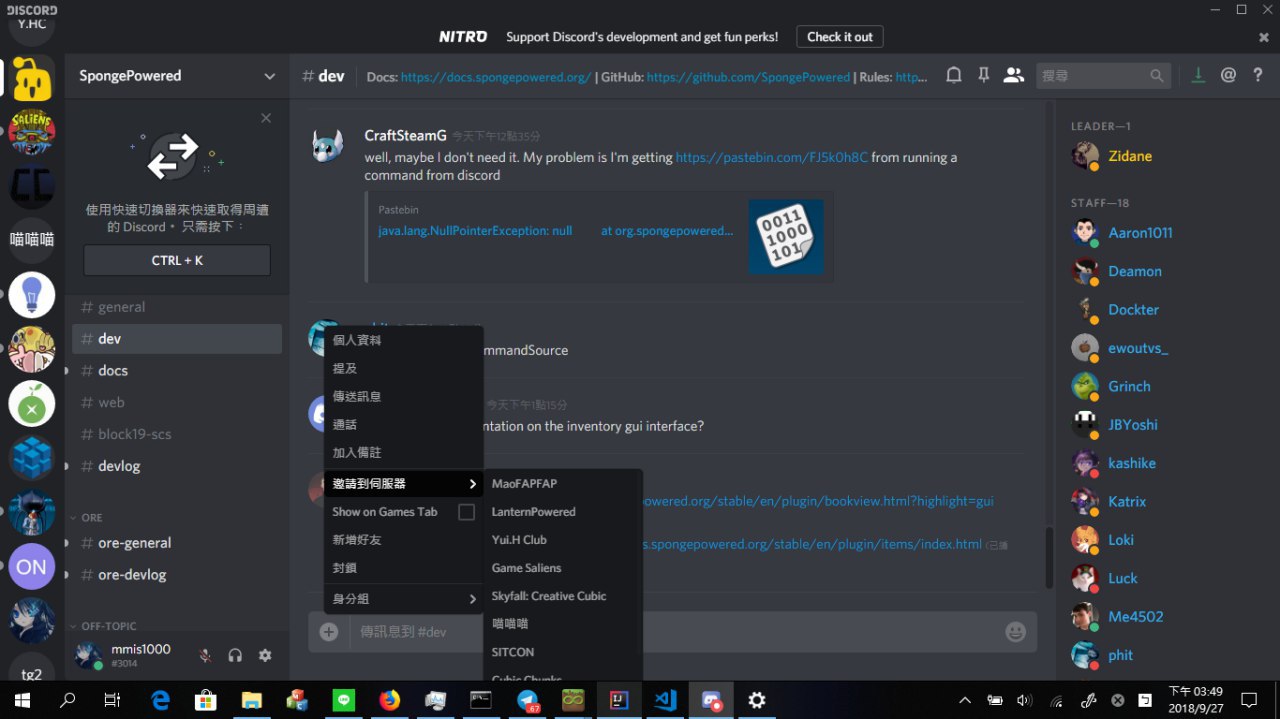Click the CTRL + K button
1280x719 pixels.
[x=177, y=260]
